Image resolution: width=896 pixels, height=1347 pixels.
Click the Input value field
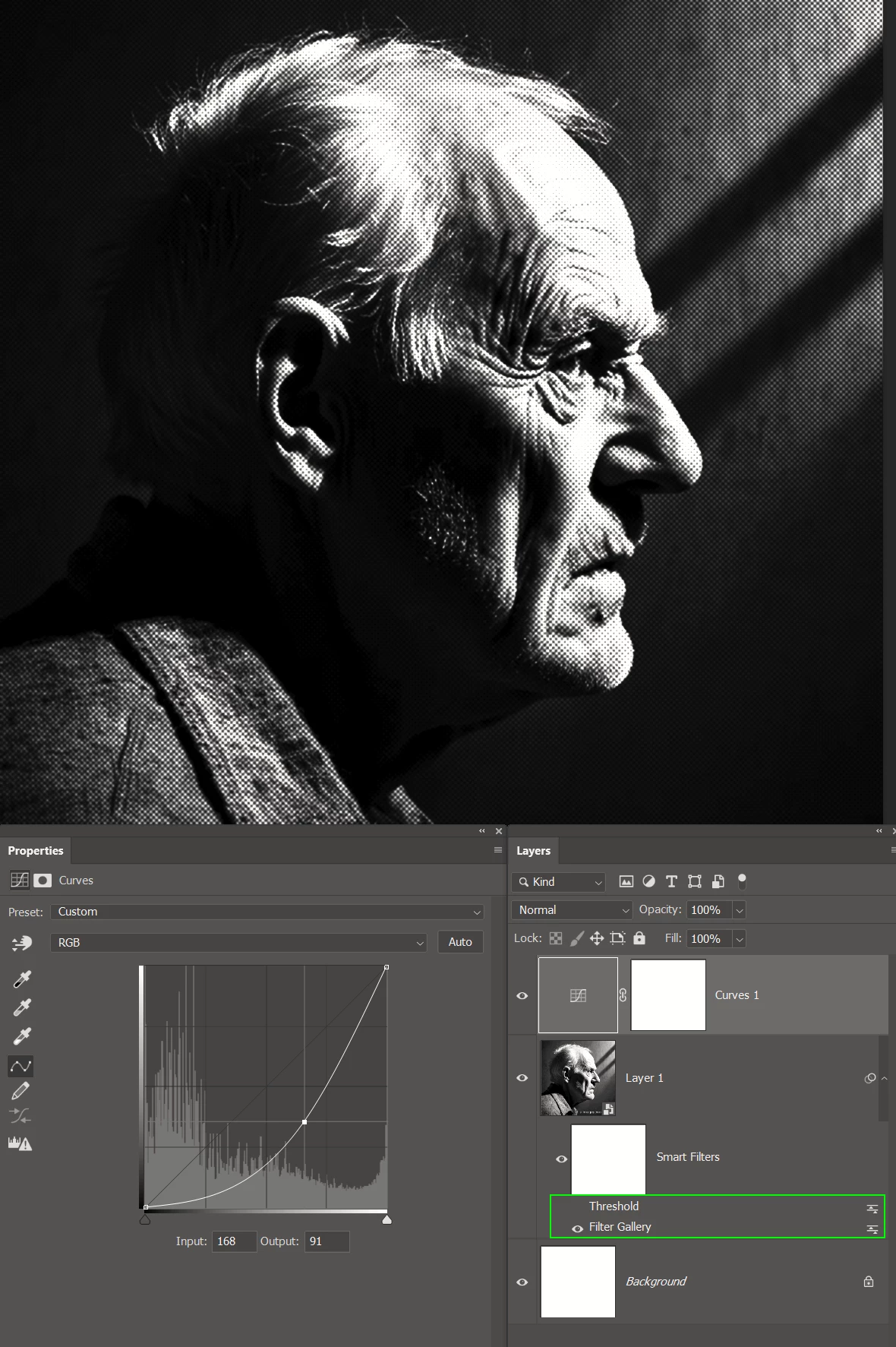234,1241
